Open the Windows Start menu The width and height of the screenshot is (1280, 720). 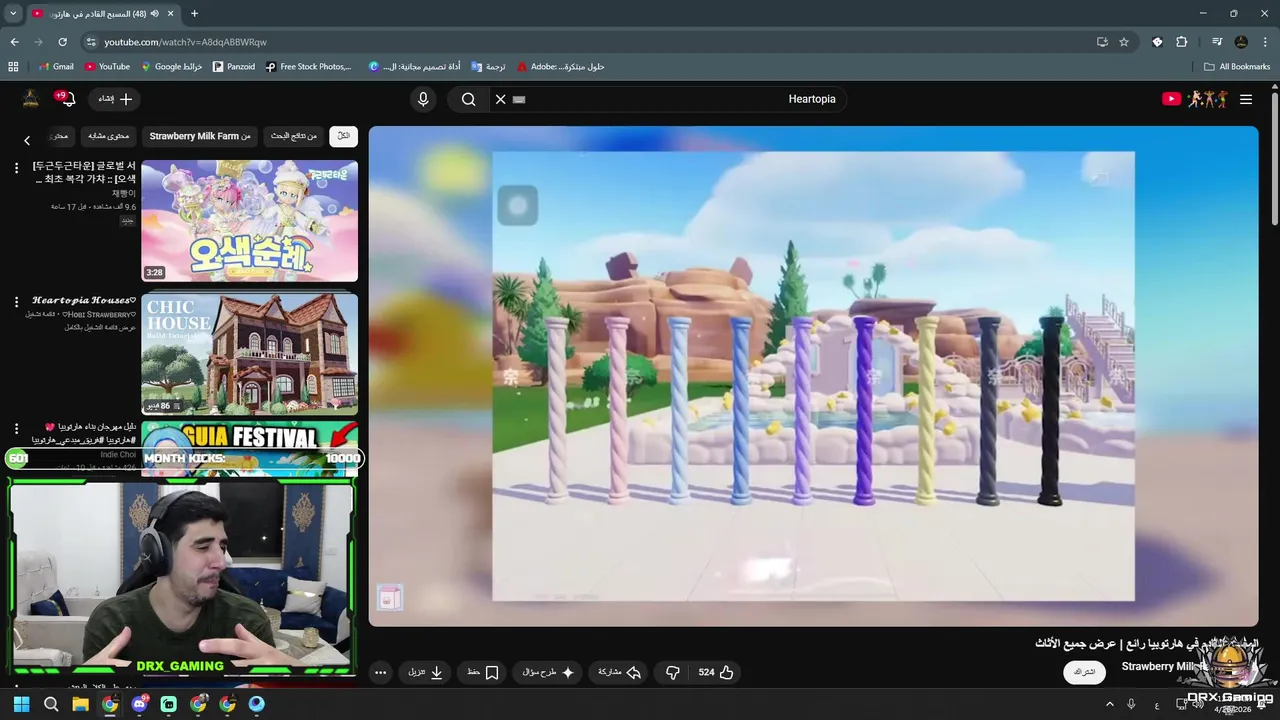(22, 704)
